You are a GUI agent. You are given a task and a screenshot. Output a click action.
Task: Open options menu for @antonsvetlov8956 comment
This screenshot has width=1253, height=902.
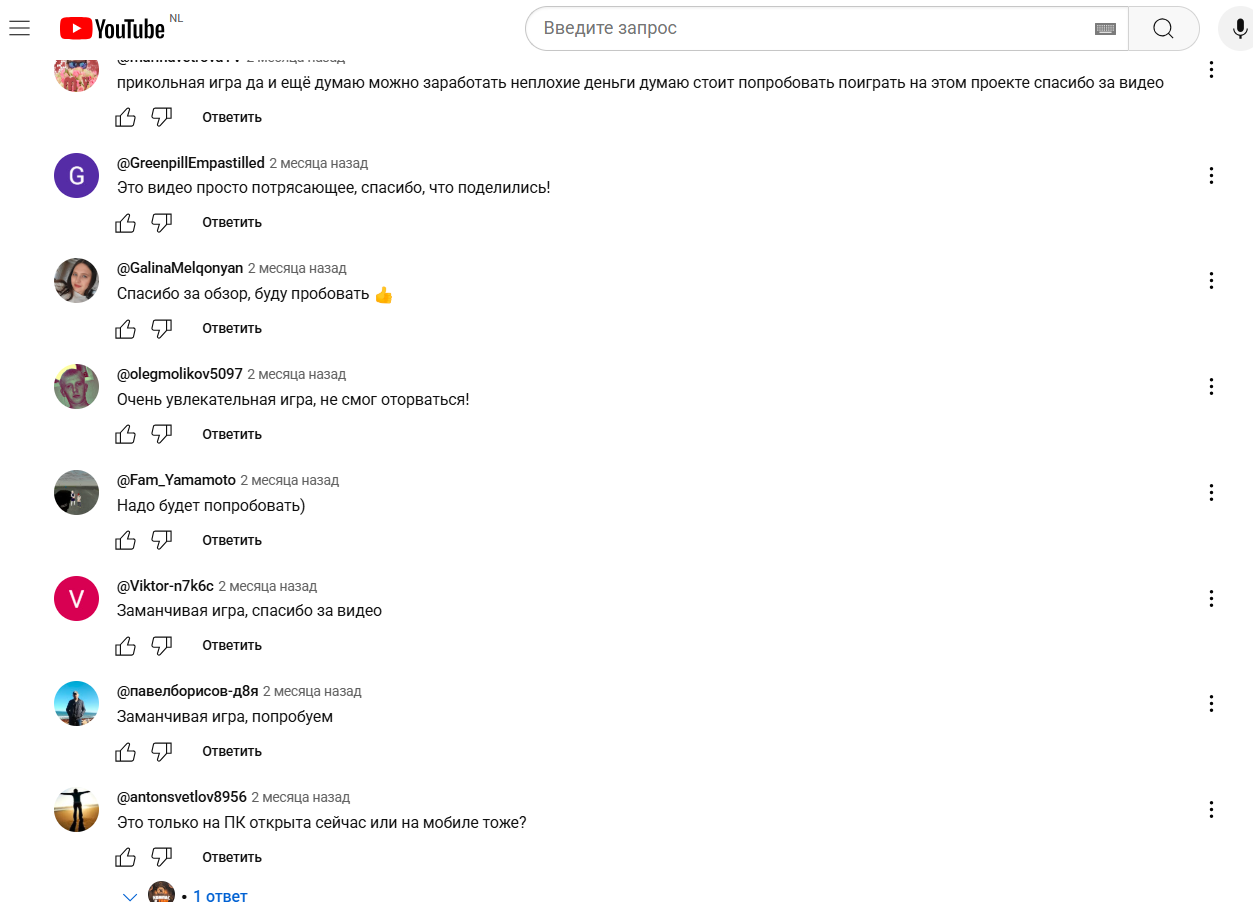pyautogui.click(x=1211, y=810)
